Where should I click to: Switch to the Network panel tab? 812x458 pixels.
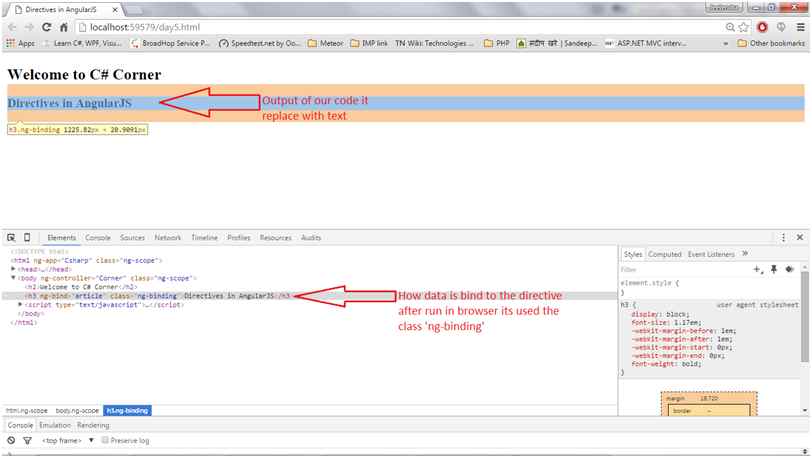[168, 237]
